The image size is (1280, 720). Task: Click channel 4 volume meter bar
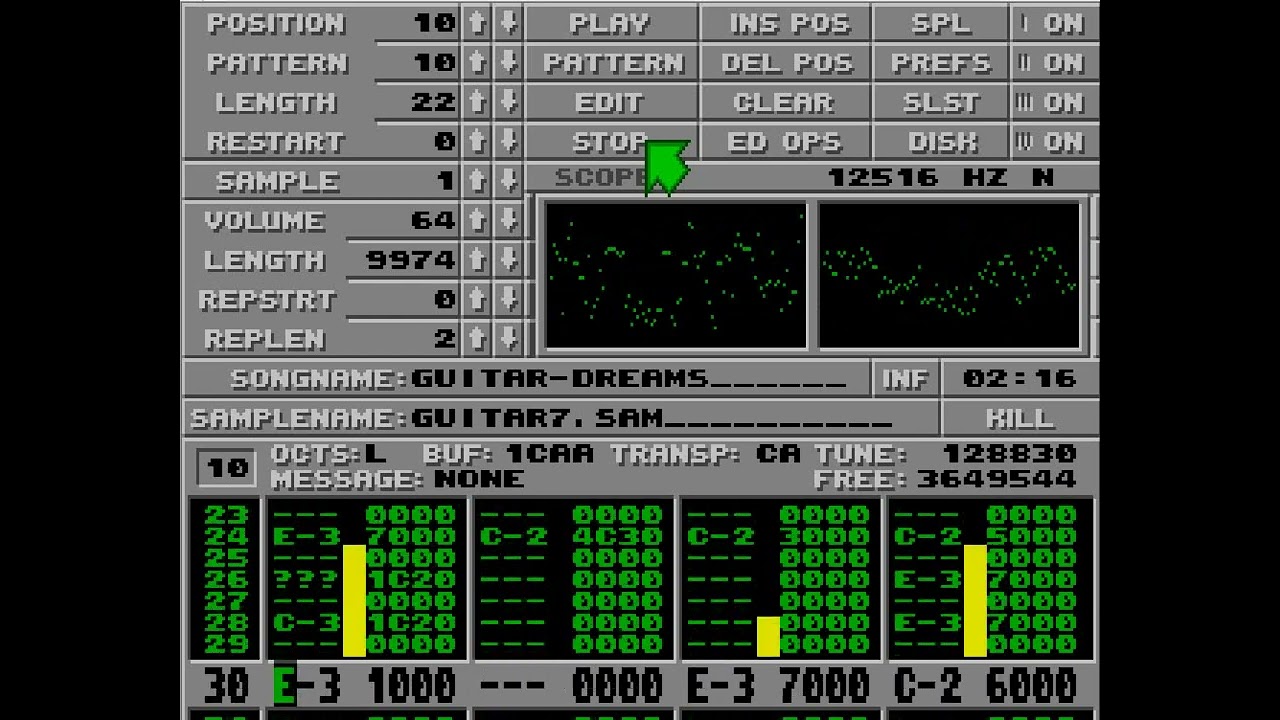pos(975,600)
